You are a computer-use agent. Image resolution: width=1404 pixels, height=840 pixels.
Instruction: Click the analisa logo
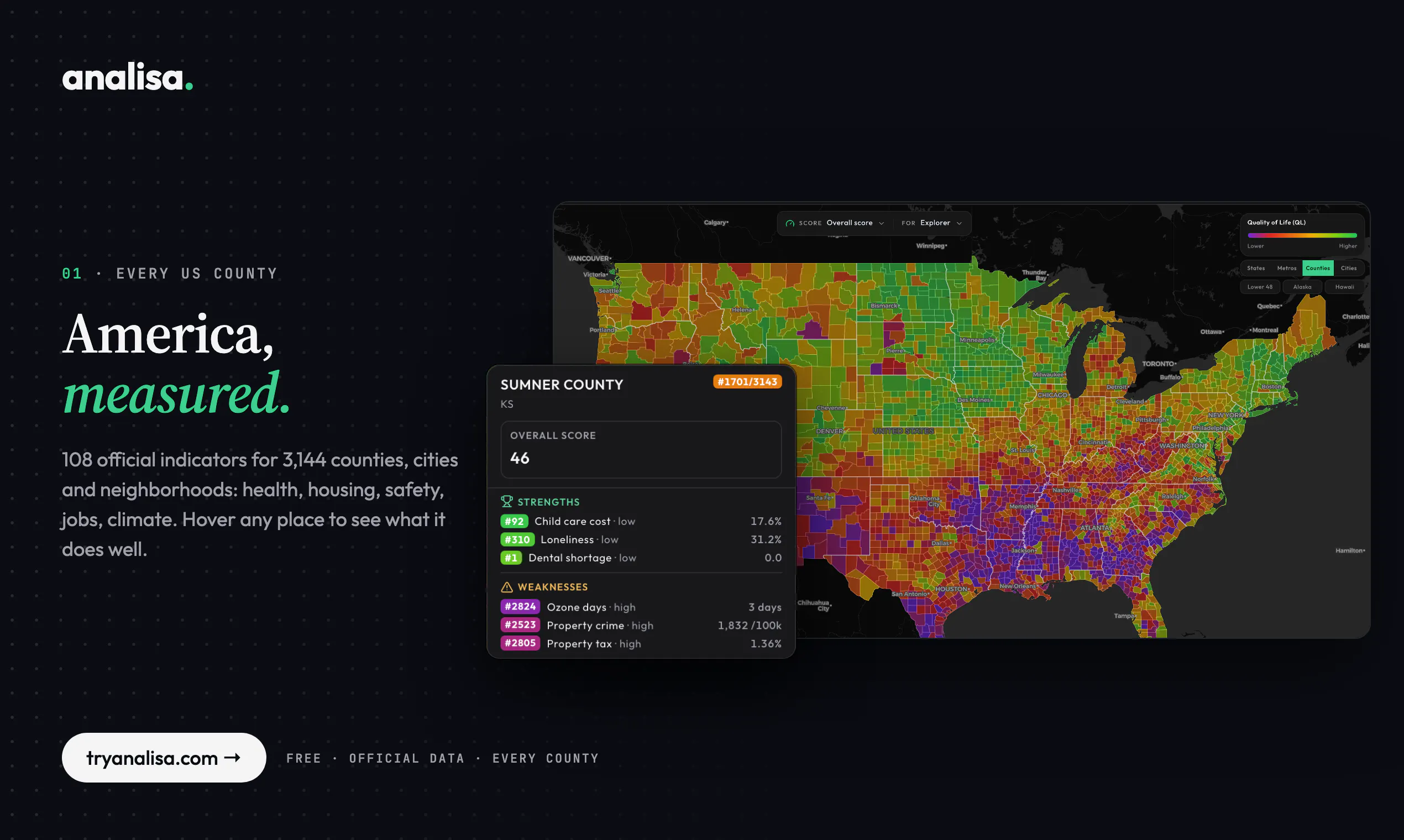tap(127, 77)
